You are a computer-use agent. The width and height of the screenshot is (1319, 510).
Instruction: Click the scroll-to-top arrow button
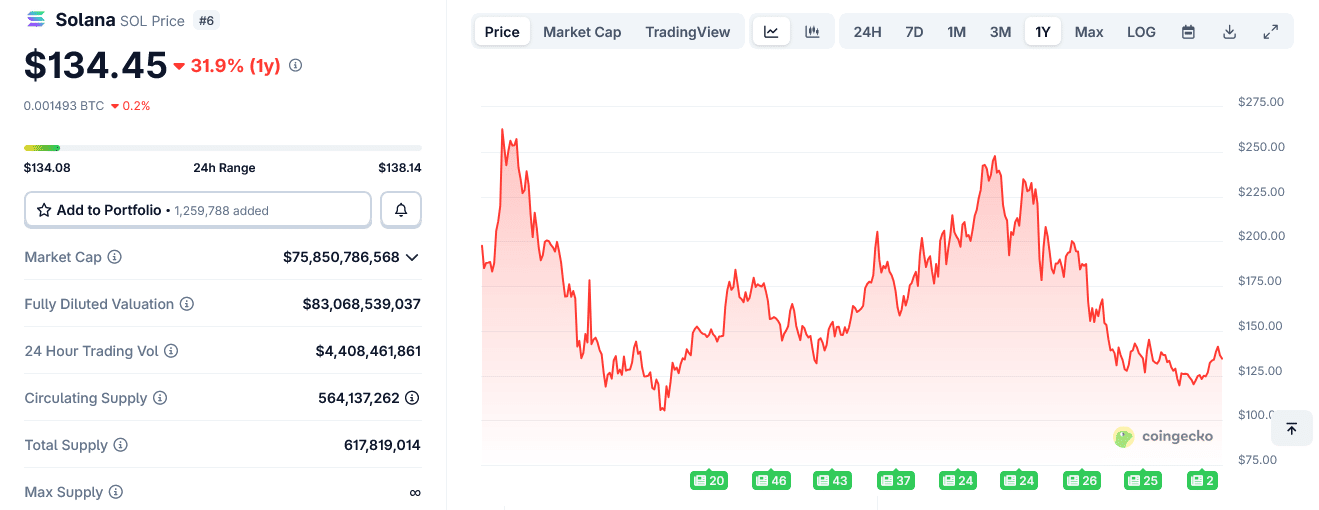1291,429
